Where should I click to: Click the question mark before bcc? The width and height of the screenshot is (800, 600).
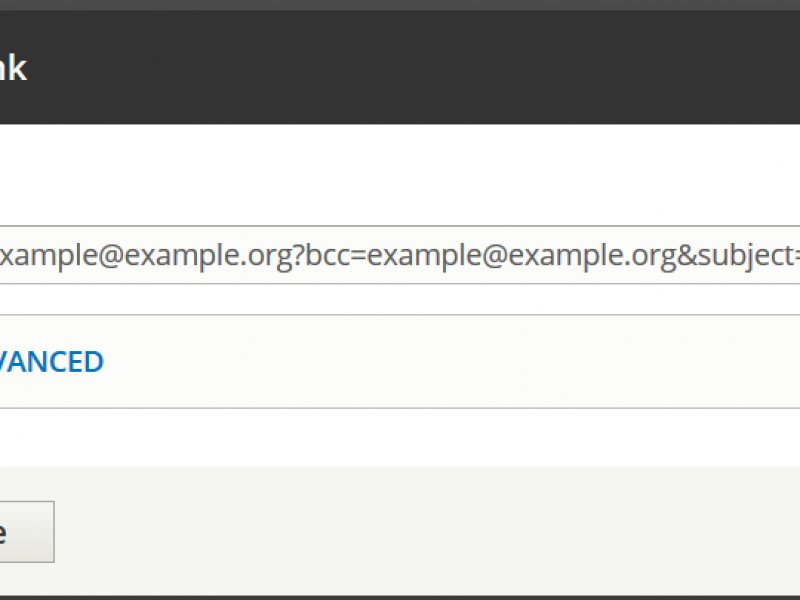tap(299, 255)
